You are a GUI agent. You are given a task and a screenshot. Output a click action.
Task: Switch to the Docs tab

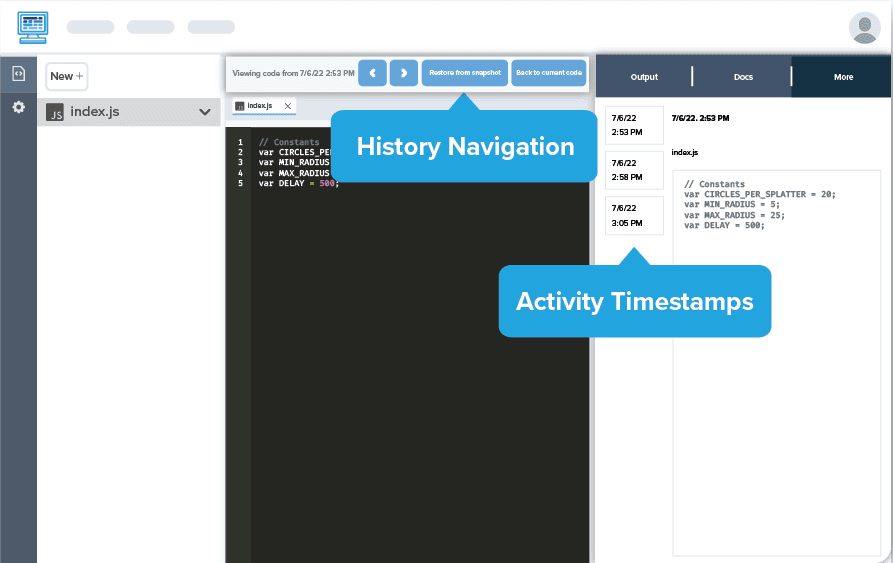pos(743,77)
